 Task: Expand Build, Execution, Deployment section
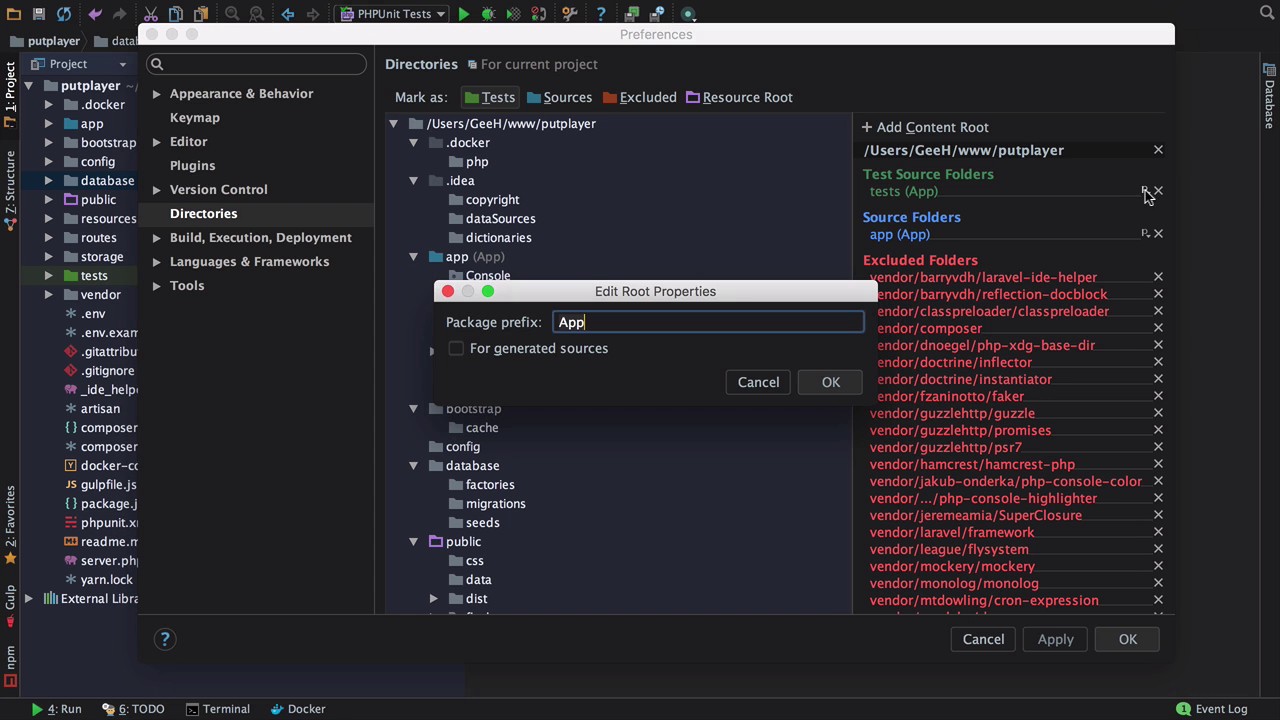coord(156,238)
